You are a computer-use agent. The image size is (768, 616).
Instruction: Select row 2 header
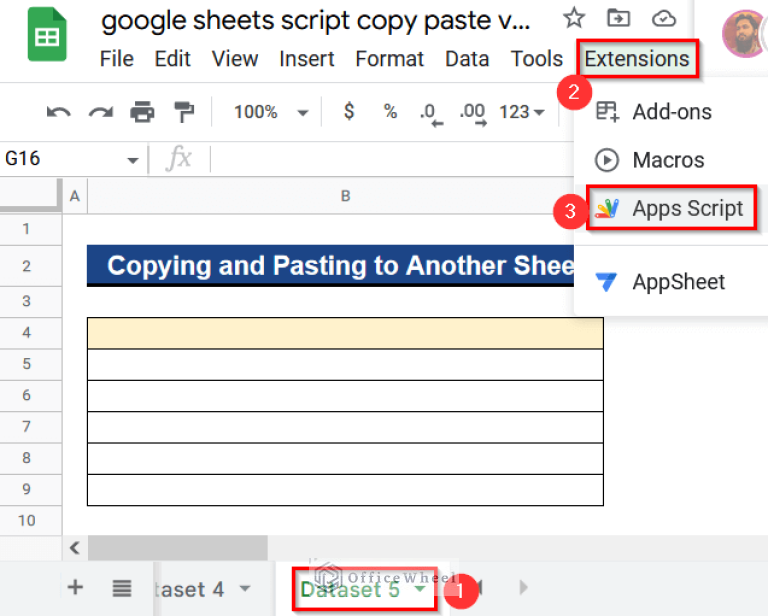pos(26,266)
